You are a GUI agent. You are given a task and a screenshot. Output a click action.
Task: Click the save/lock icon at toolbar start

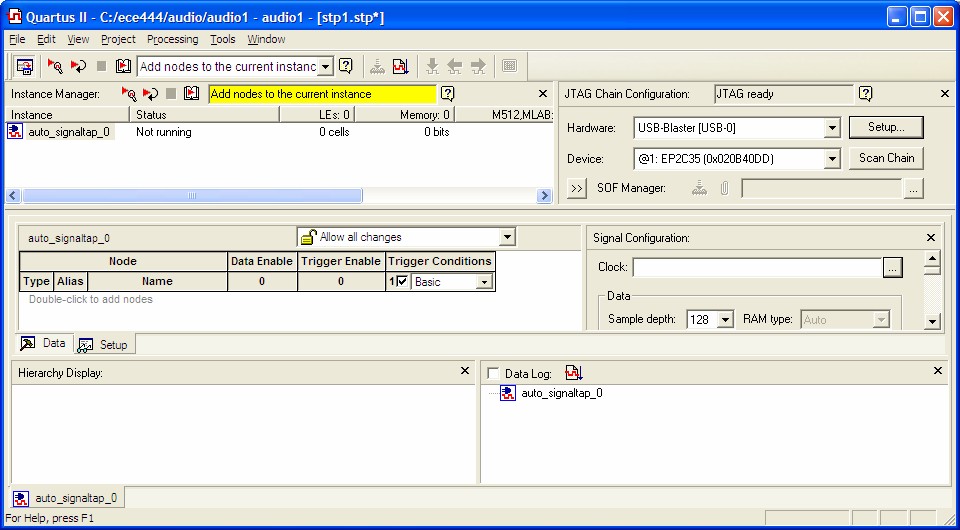[24, 66]
